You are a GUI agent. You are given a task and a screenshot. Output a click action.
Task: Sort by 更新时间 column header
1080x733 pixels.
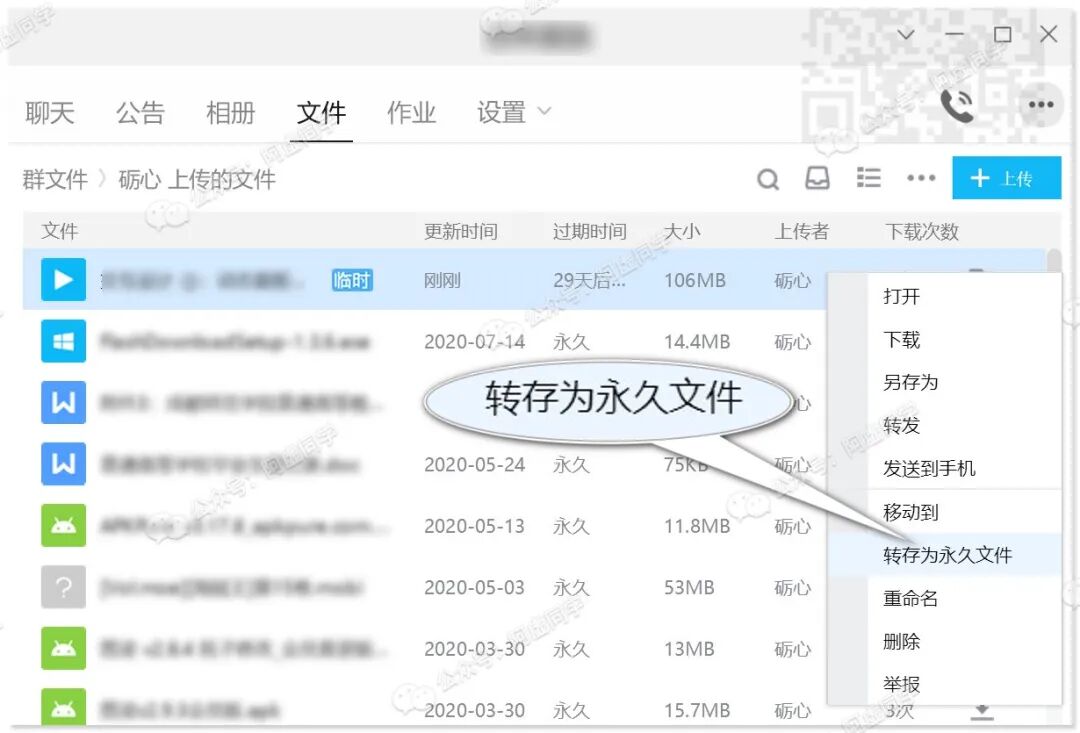[x=461, y=231]
